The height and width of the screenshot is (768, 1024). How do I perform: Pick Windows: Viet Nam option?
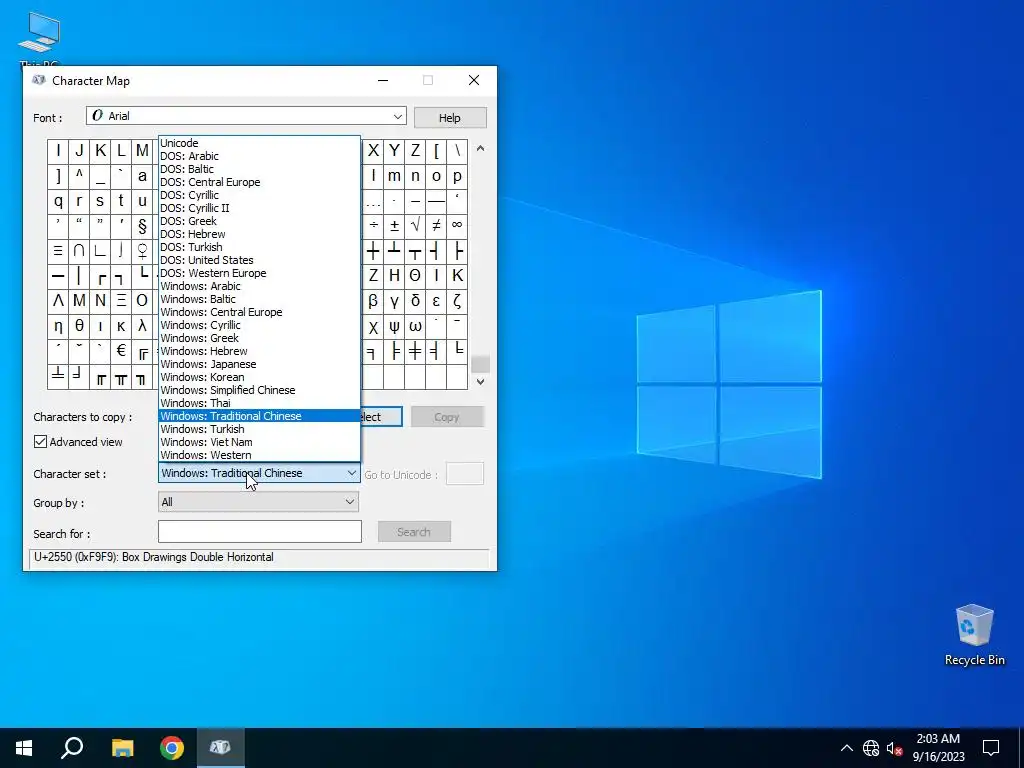[x=259, y=442]
